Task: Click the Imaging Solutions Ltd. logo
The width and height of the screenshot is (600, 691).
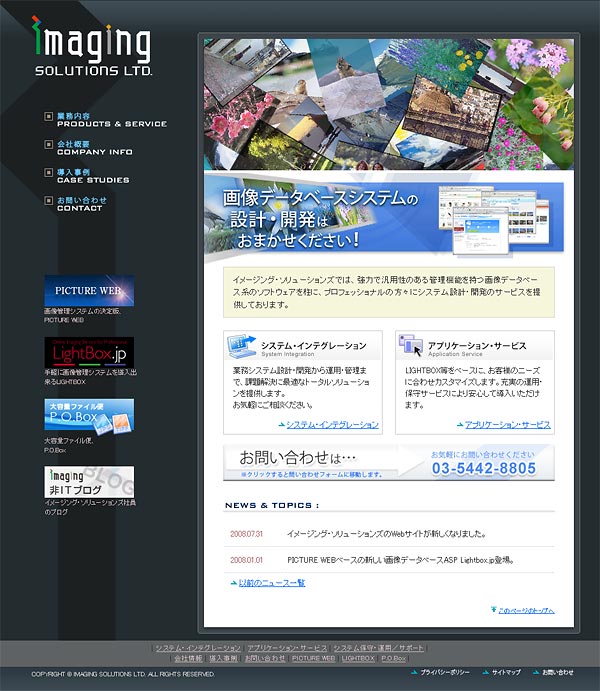Action: tap(92, 48)
